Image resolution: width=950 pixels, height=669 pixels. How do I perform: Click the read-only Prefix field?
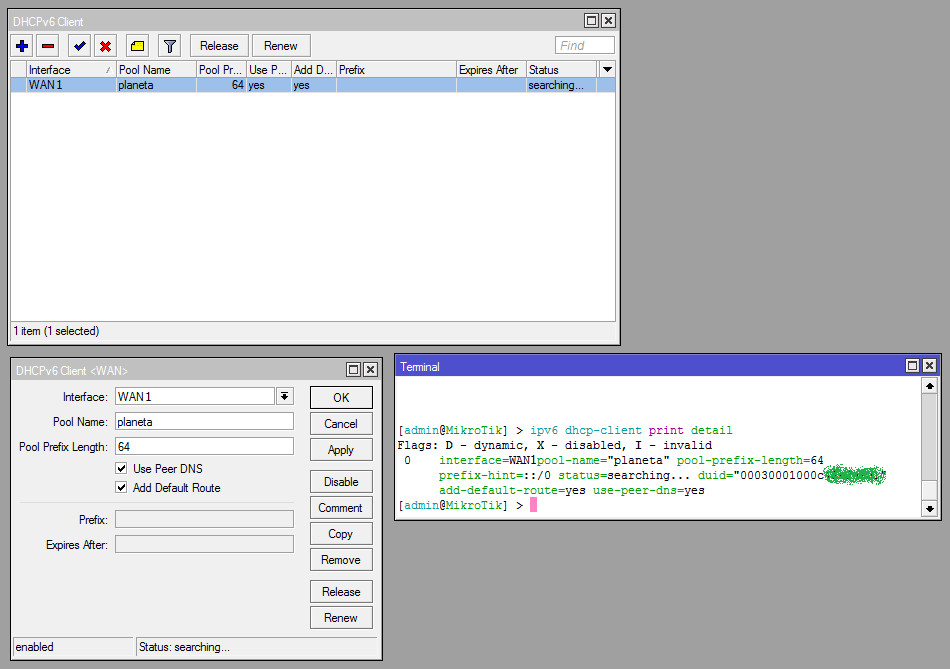point(204,519)
